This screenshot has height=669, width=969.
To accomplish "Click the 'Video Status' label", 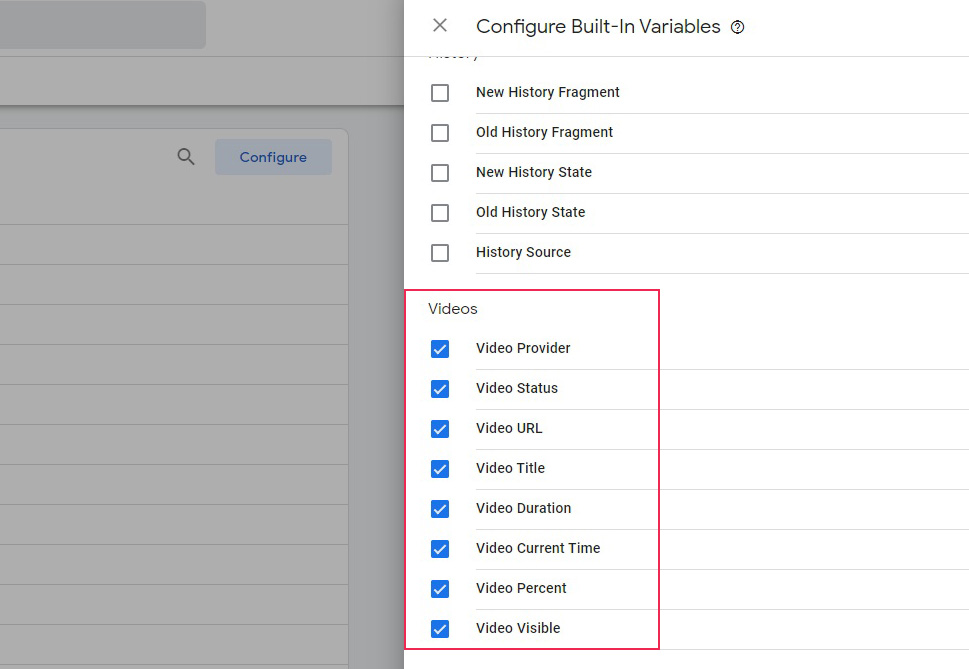I will [517, 388].
